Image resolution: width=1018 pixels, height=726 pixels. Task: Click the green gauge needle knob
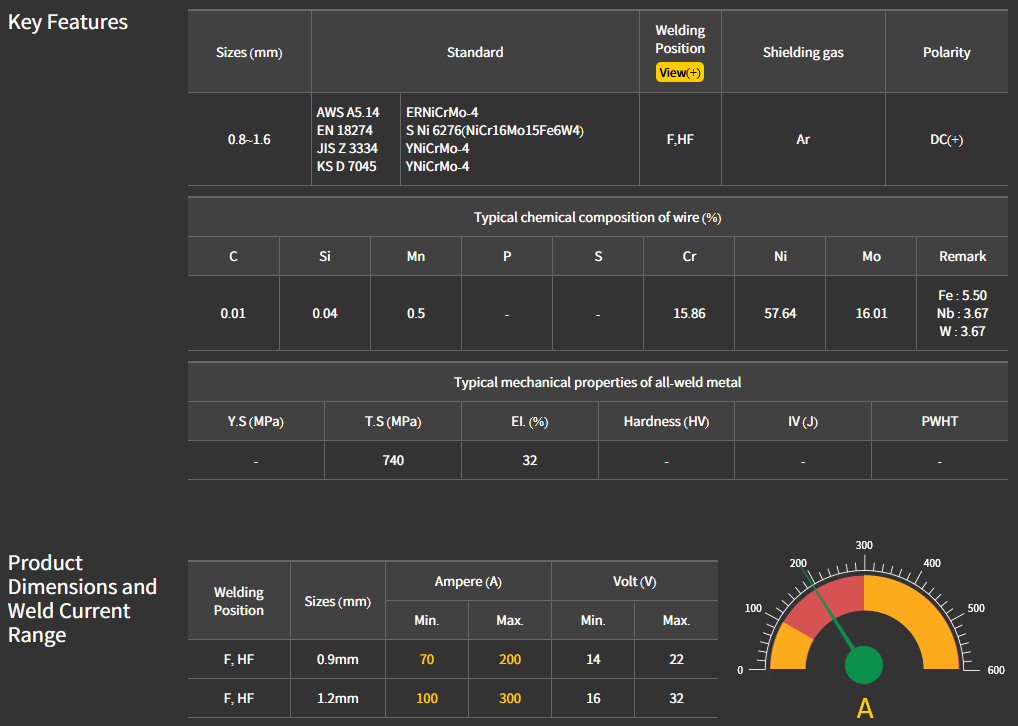pyautogui.click(x=864, y=664)
